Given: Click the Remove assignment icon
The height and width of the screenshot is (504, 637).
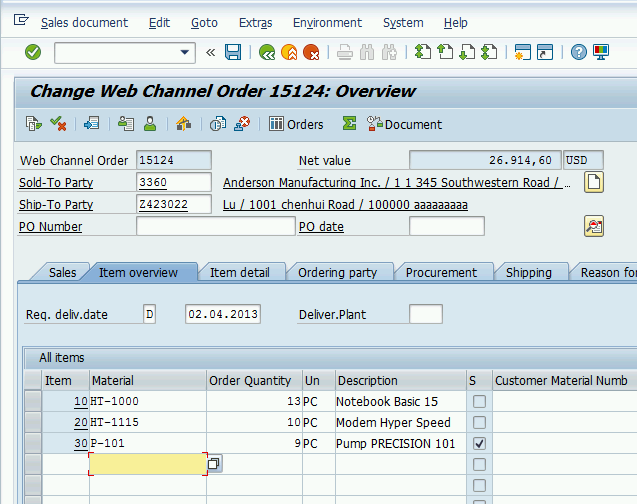Looking at the screenshot, I should point(242,123).
